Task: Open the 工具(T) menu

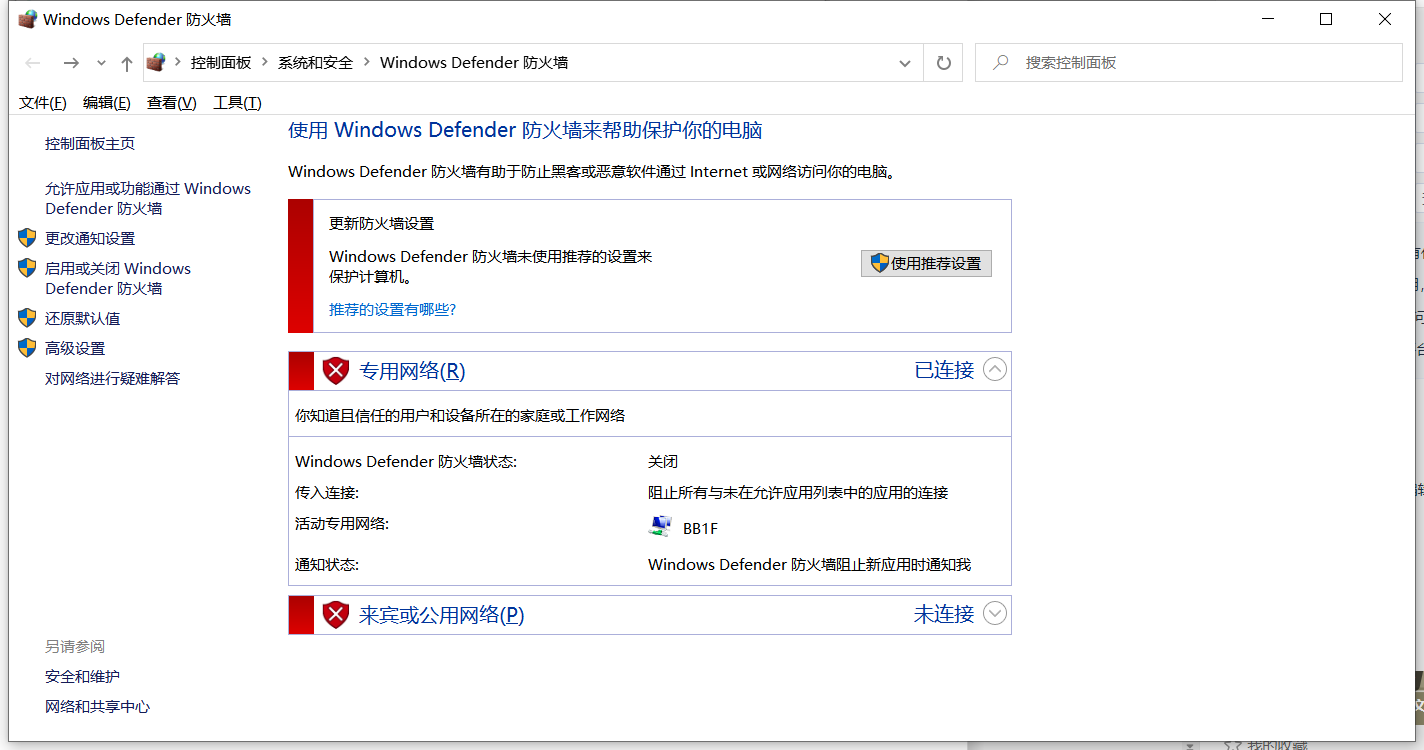Action: click(237, 103)
